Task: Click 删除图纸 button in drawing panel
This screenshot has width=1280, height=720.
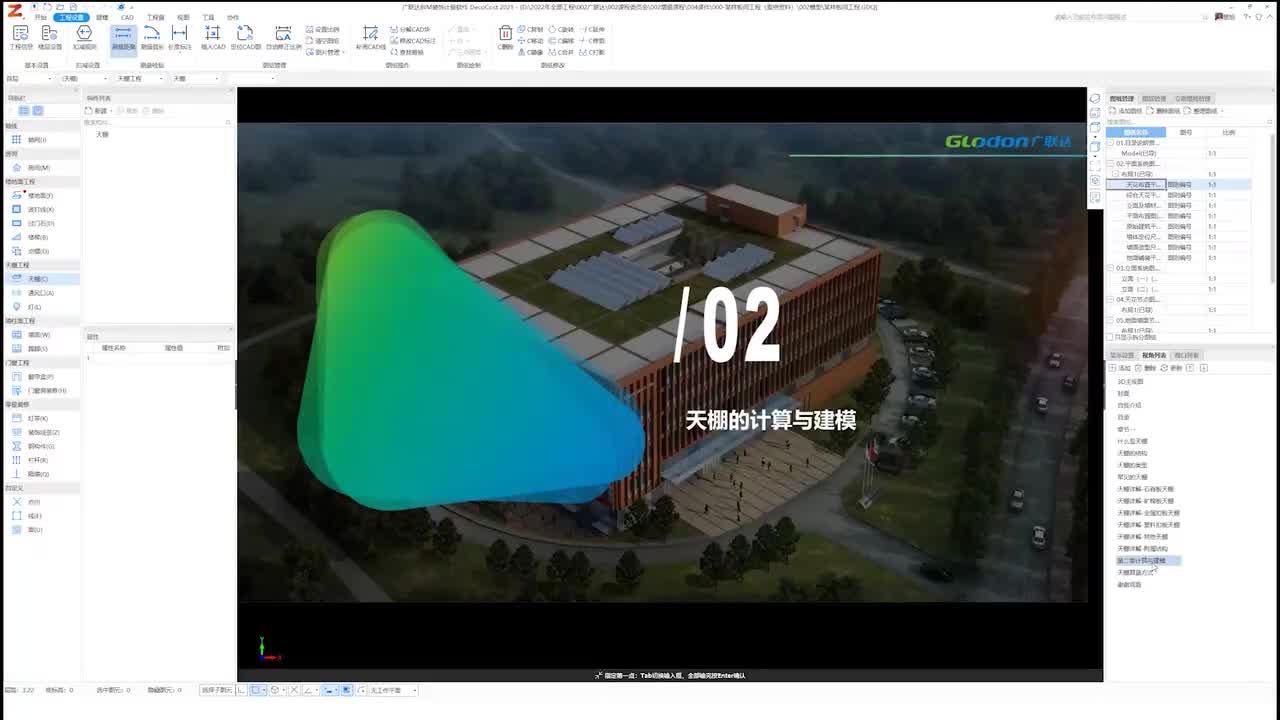Action: (x=1163, y=111)
